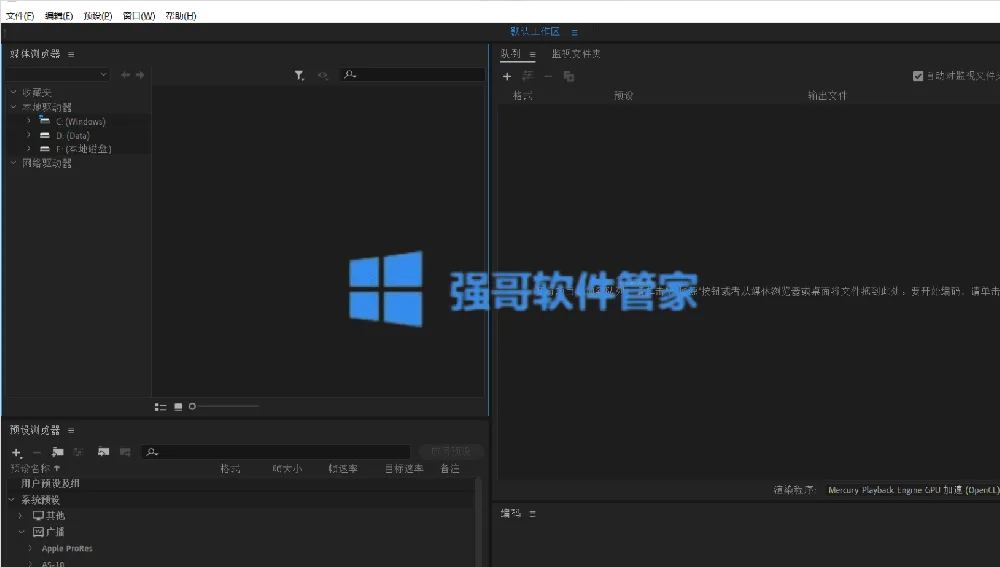The height and width of the screenshot is (567, 1000).
Task: Collapse the 系统预设 system presets group
Action: pyautogui.click(x=12, y=499)
